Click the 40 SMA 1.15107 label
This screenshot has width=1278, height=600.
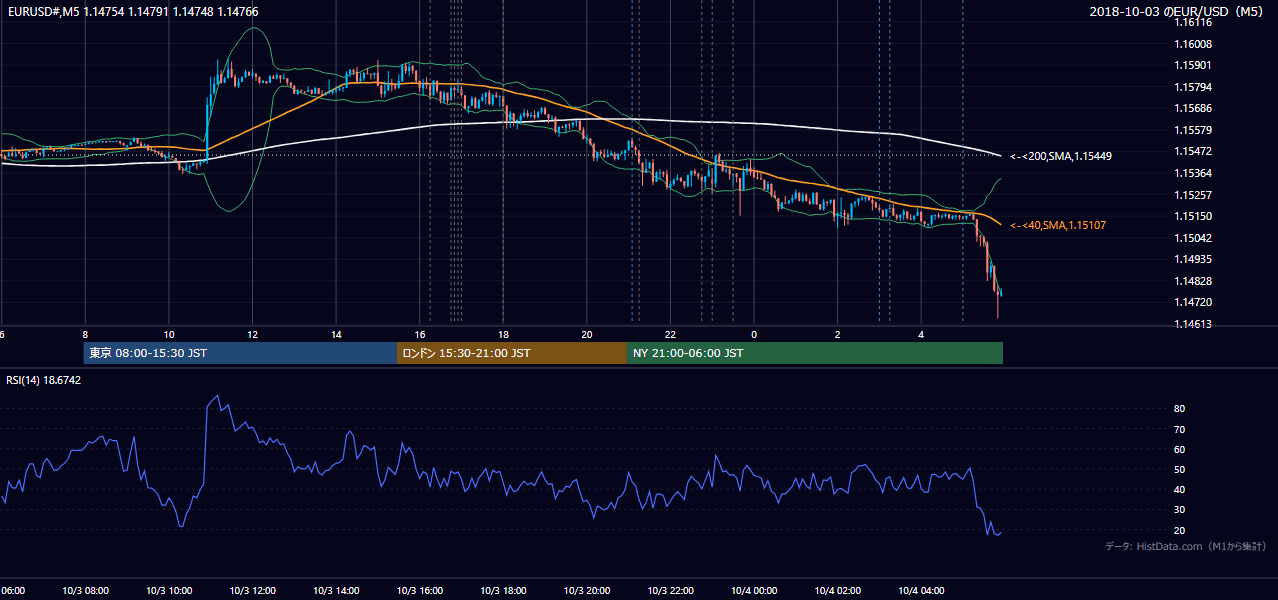1058,226
